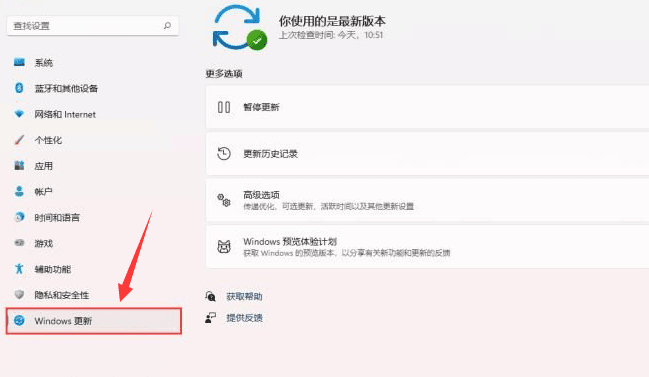This screenshot has height=377, width=649.
Task: Click the Windows 预览体验计划 description text
Action: (x=346, y=253)
